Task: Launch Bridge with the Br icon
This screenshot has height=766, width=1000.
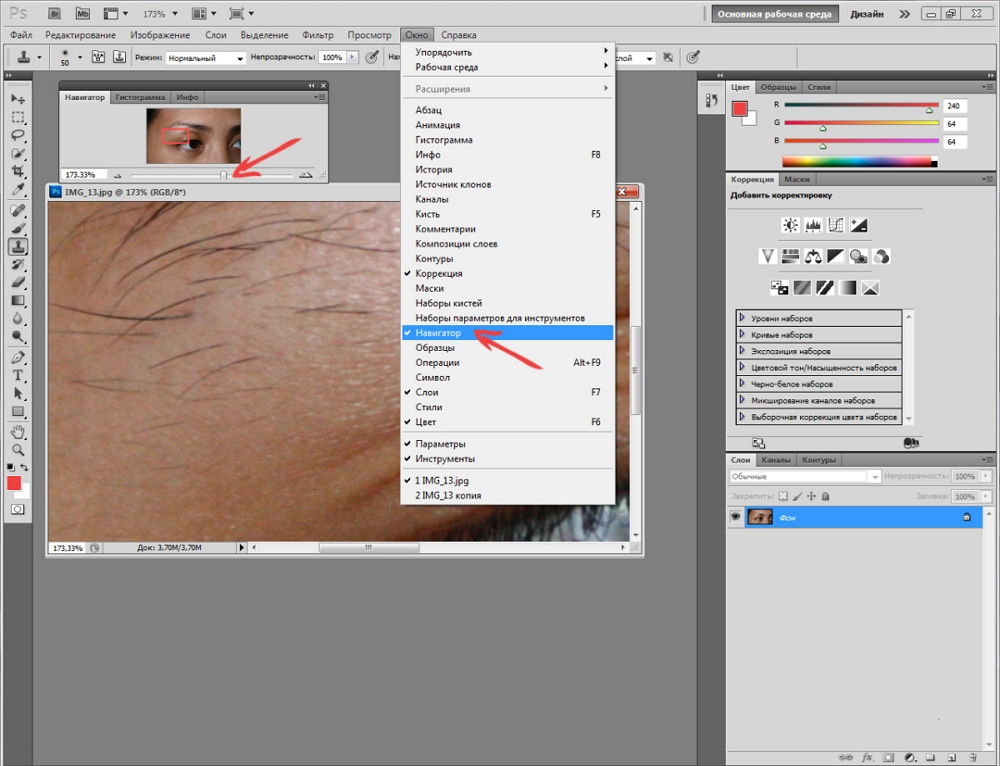Action: point(54,13)
